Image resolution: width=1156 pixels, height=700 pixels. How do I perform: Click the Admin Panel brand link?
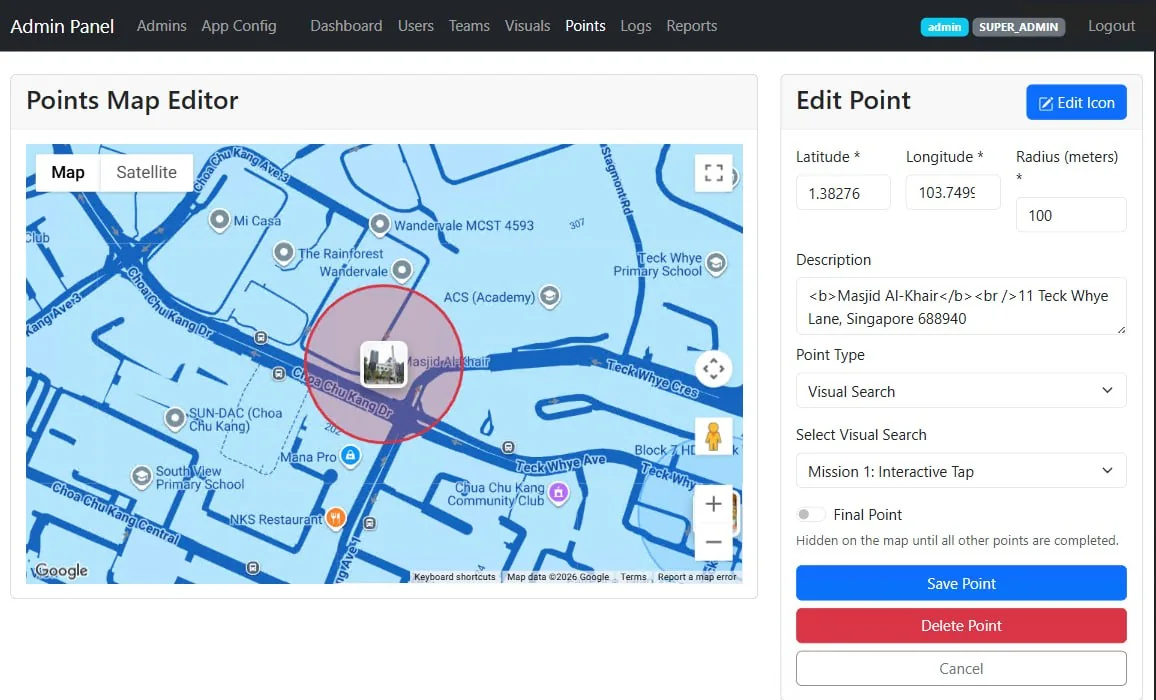click(62, 27)
